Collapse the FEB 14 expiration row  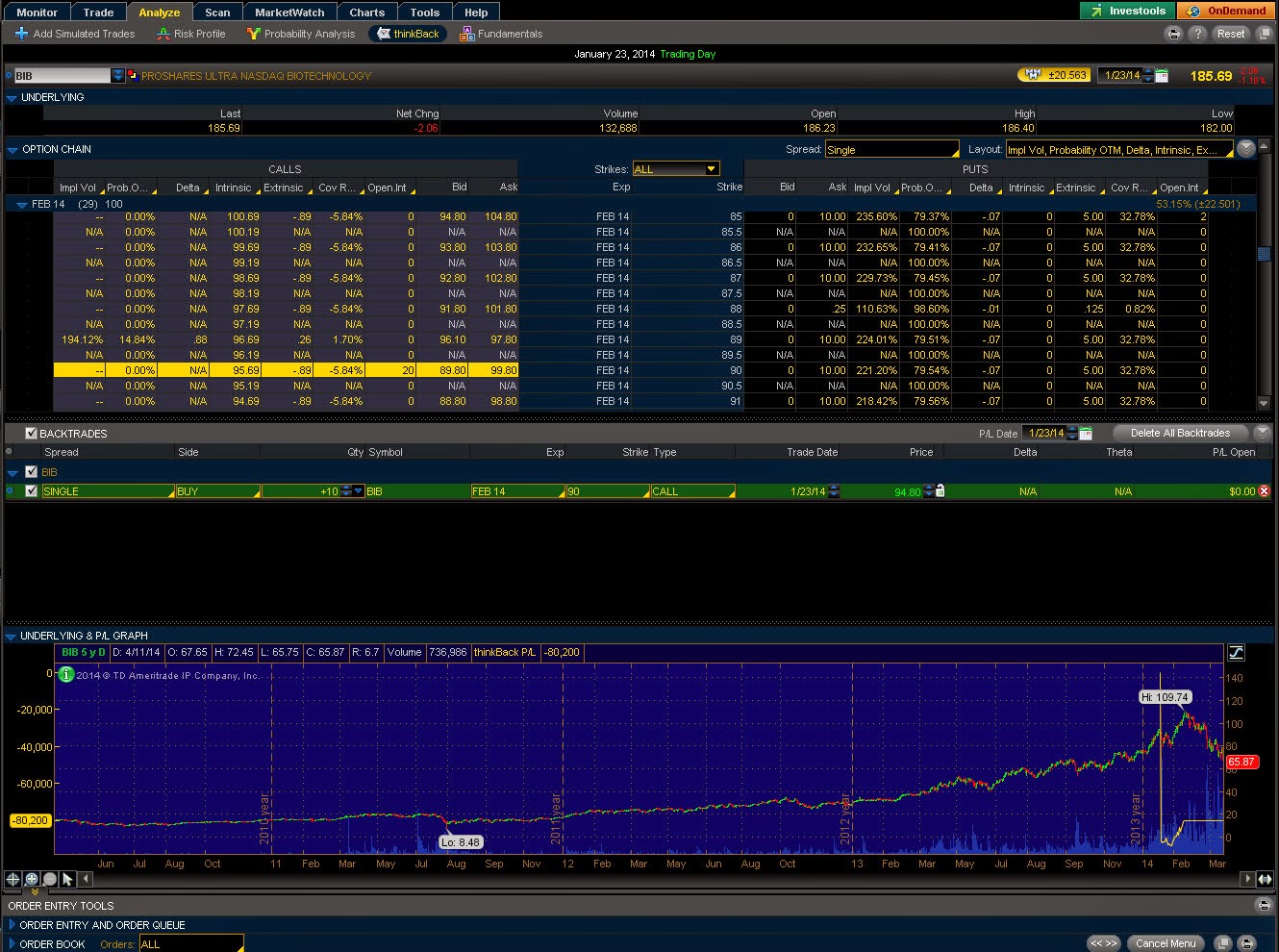click(22, 205)
